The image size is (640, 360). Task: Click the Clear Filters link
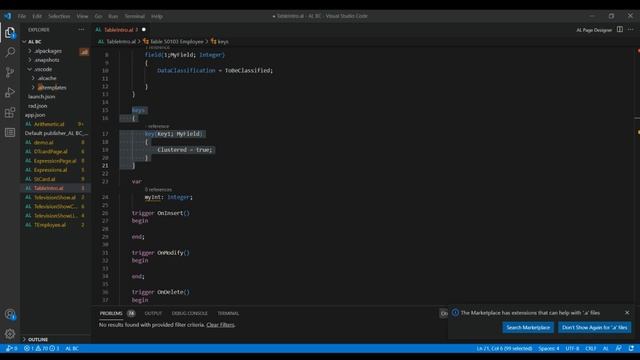[220, 325]
